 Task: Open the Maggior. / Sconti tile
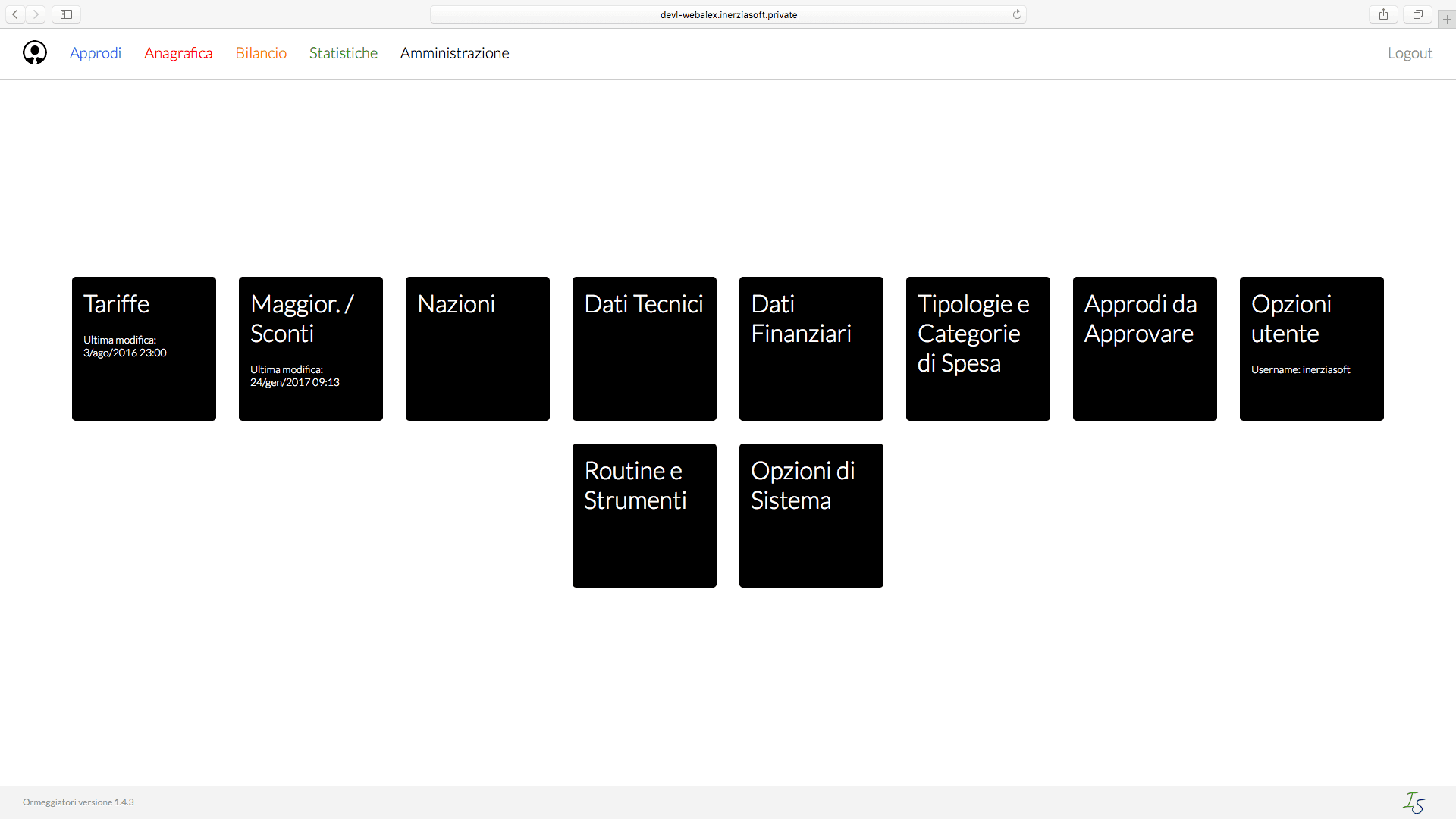pyautogui.click(x=311, y=349)
